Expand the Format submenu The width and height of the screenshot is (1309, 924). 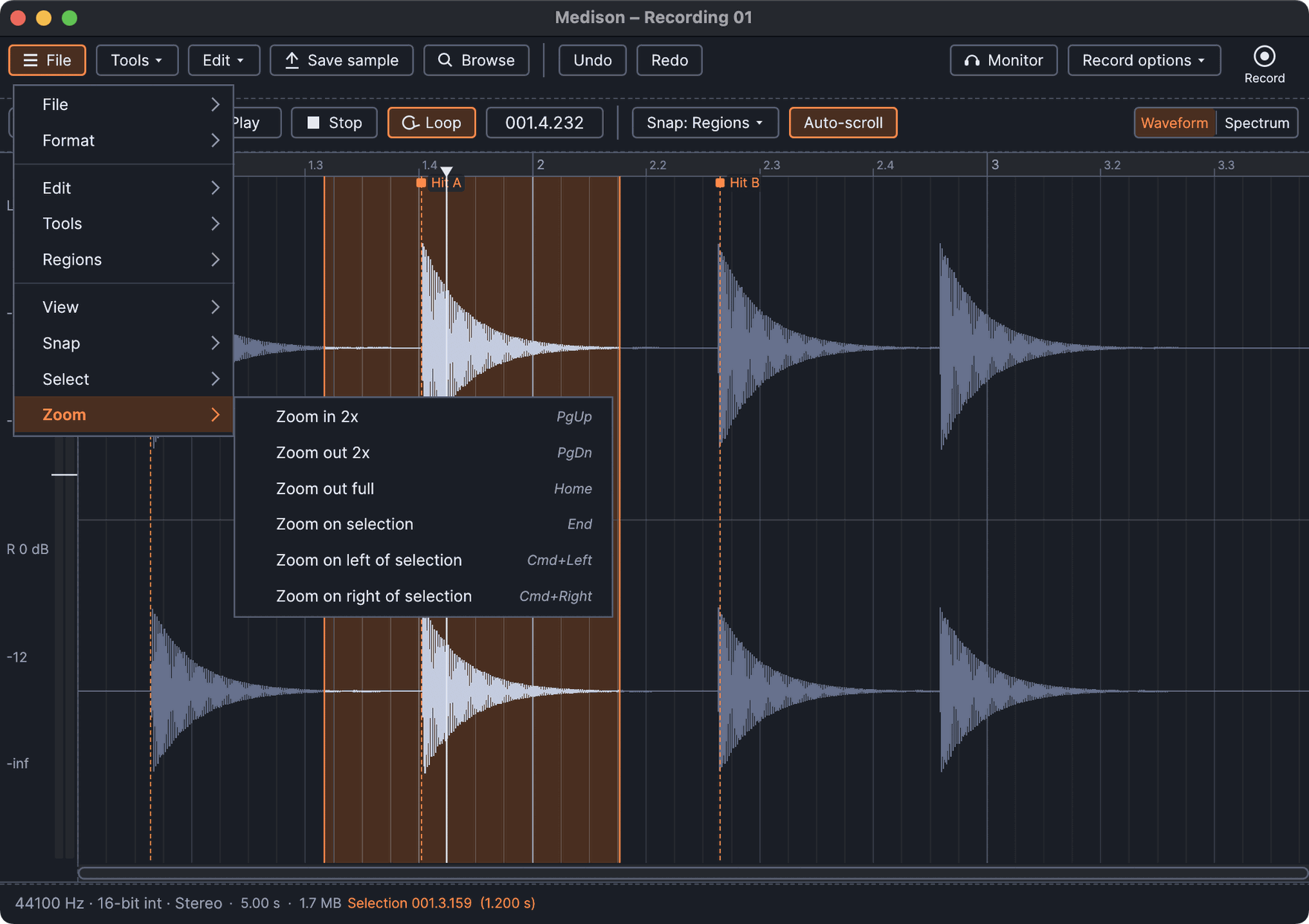[123, 140]
